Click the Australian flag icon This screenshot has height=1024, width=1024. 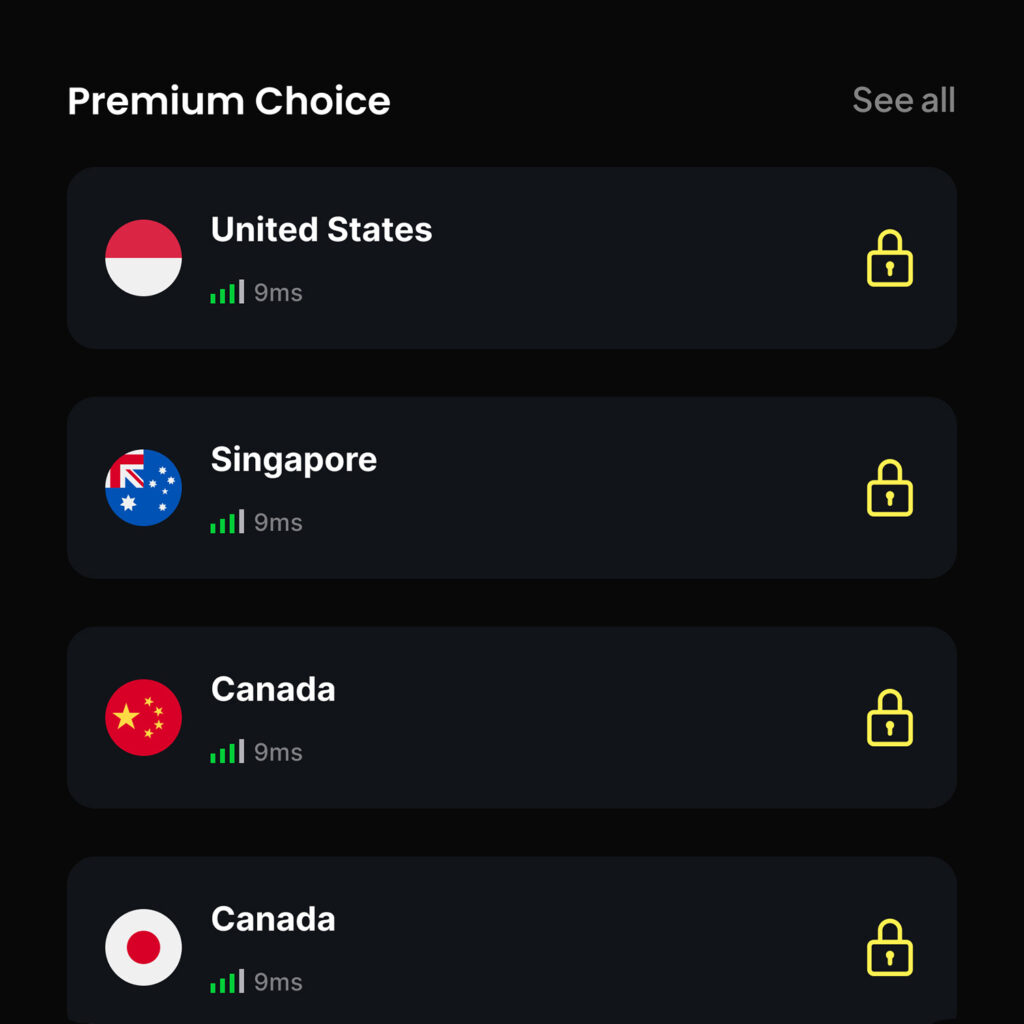click(x=144, y=488)
